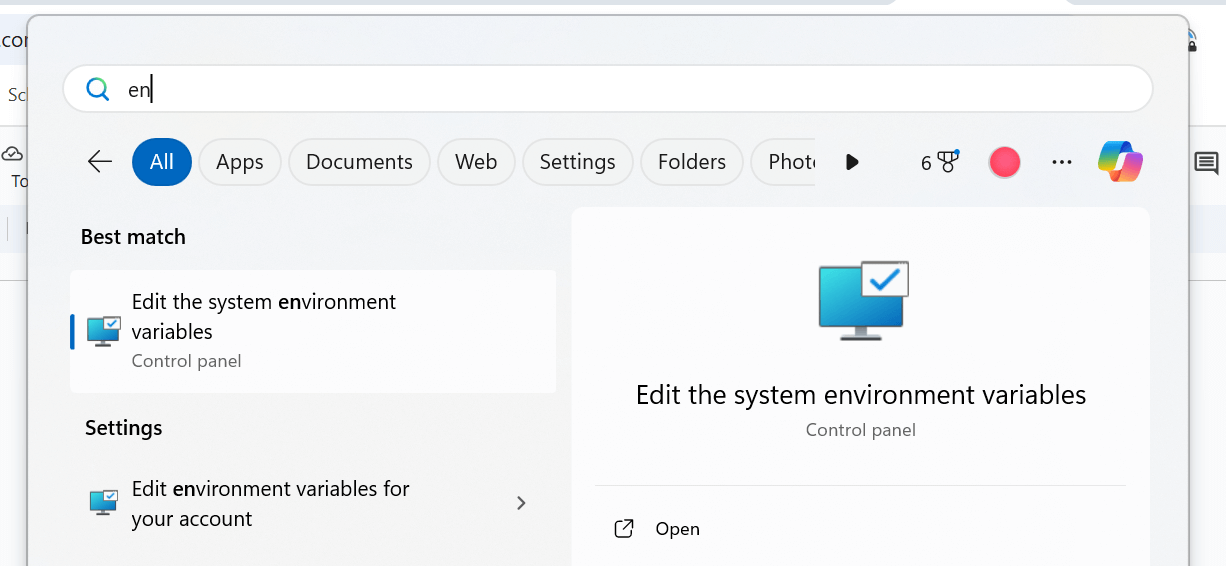Open the rewards points trophy icon
Viewport: 1226px width, 566px height.
(940, 162)
